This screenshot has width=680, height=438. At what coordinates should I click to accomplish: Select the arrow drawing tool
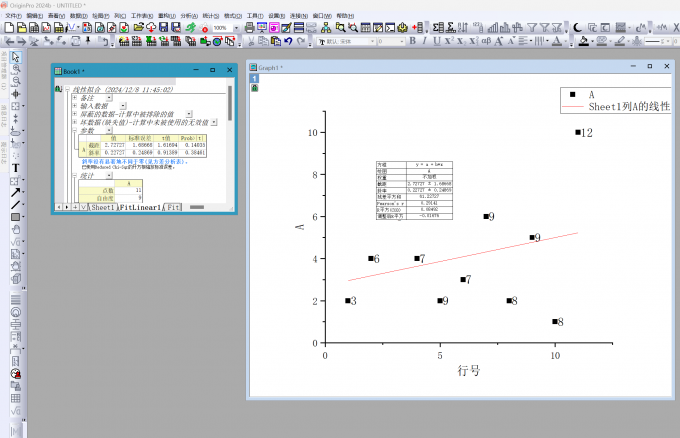(16, 193)
